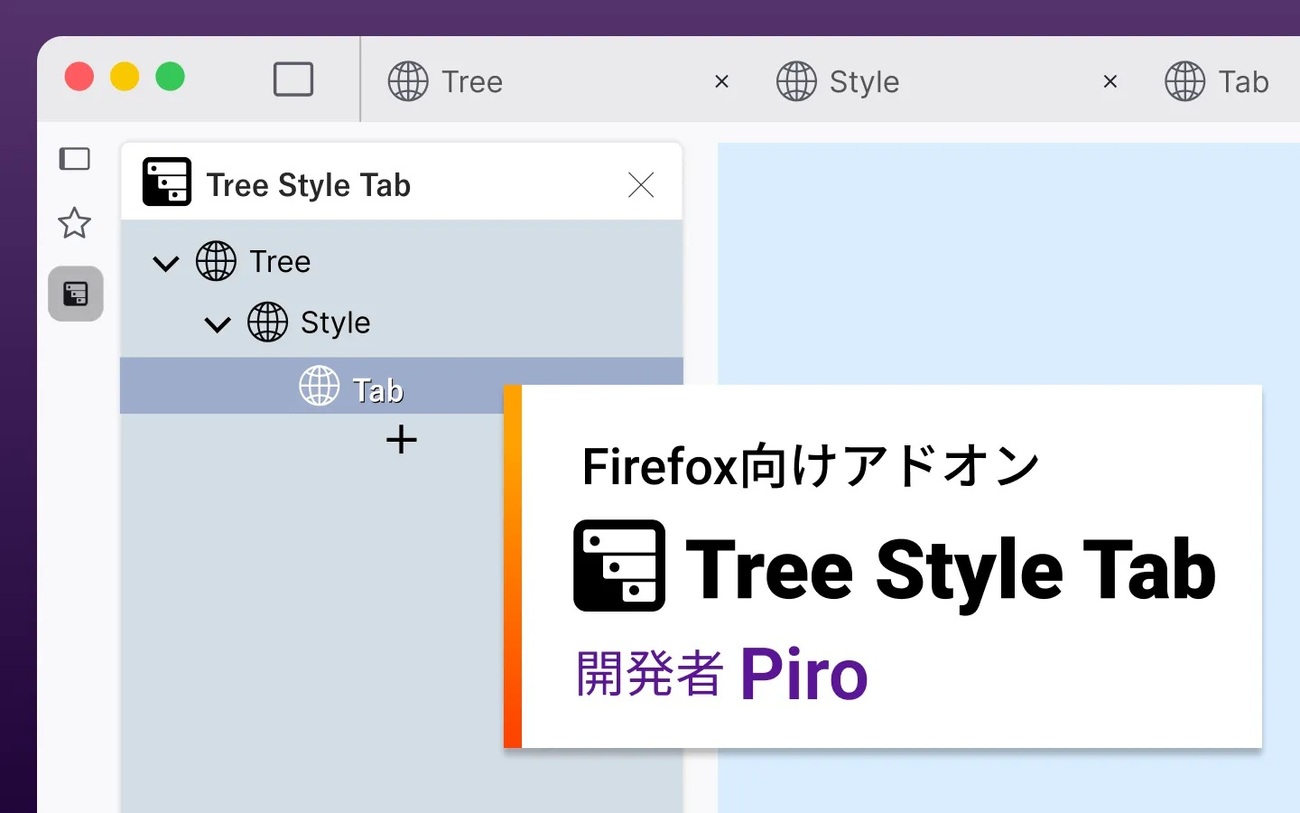Image resolution: width=1300 pixels, height=813 pixels.
Task: Click the globe favicon on the Tree tab bar tab
Action: (408, 81)
